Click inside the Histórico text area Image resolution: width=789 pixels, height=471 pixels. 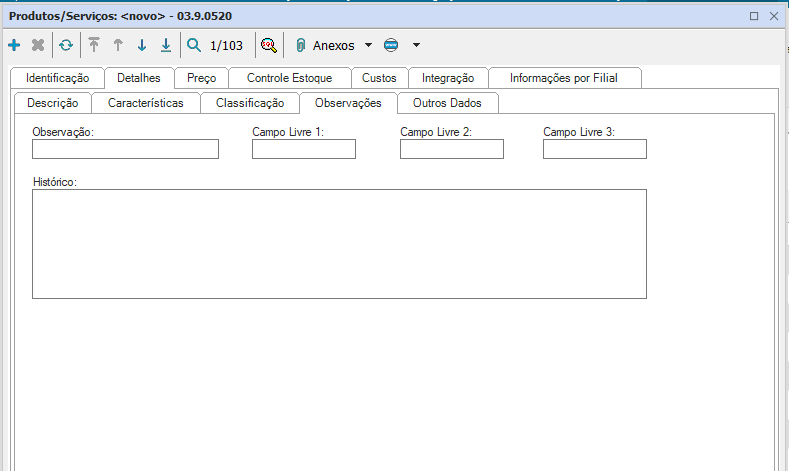point(339,243)
